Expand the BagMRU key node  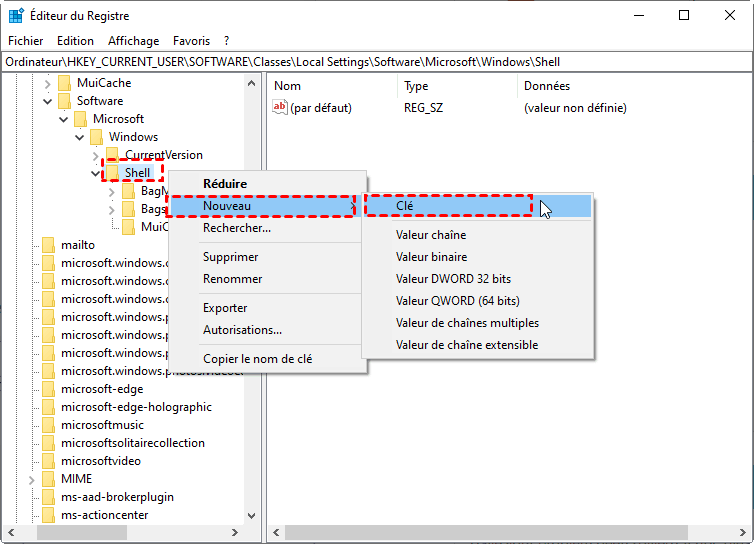pos(112,192)
